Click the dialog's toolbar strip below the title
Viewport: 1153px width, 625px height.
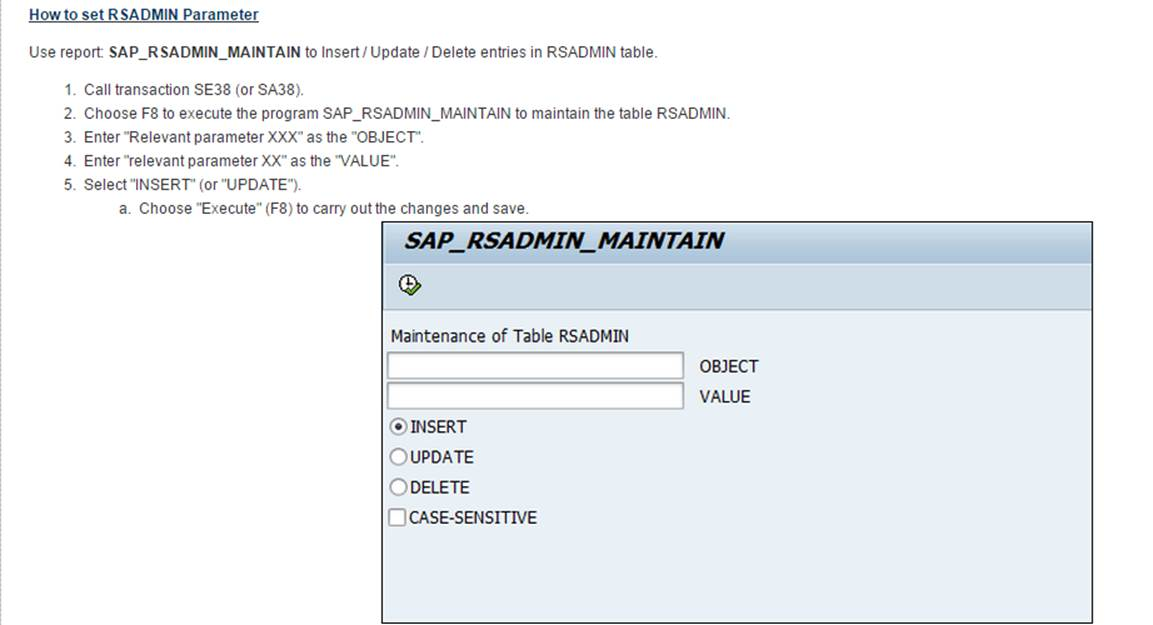coord(700,286)
